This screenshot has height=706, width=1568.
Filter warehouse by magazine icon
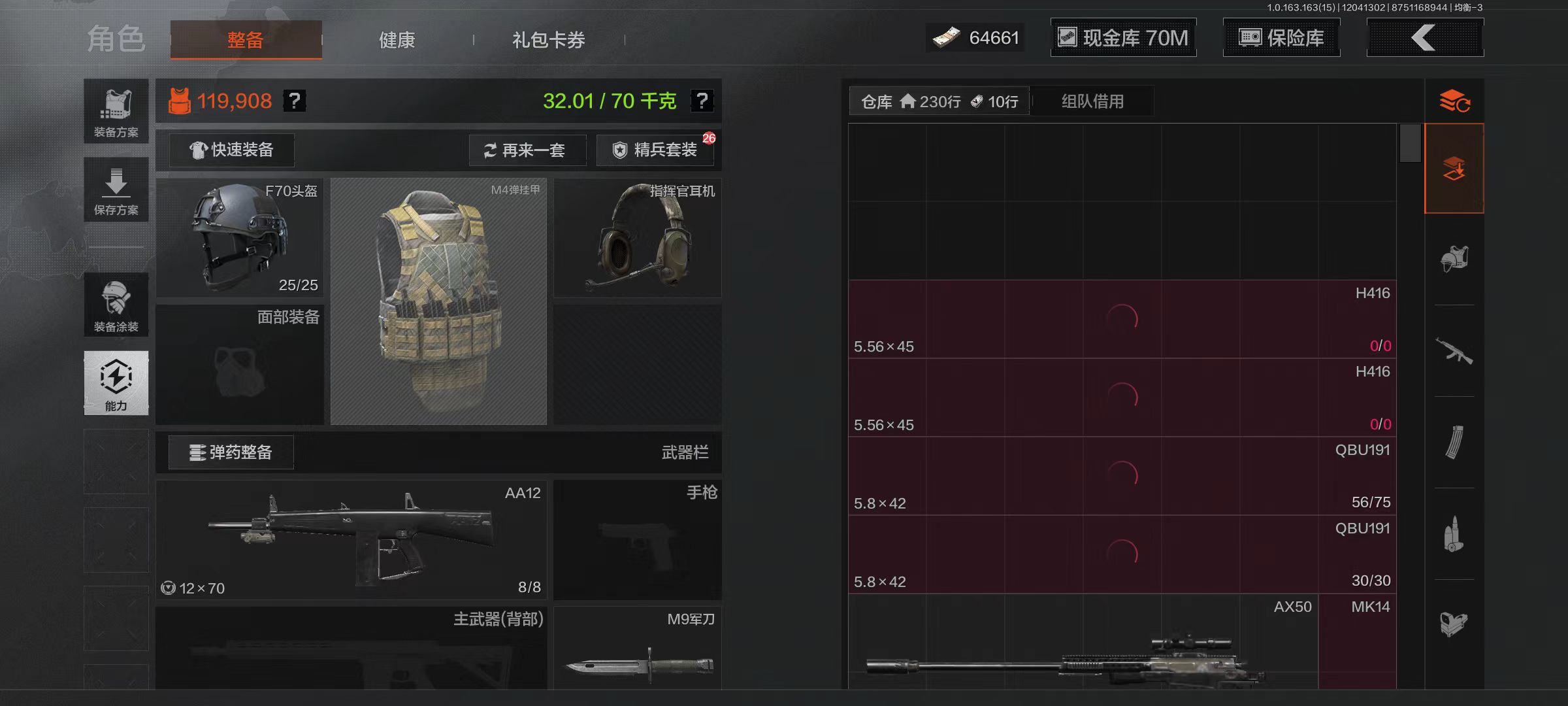pyautogui.click(x=1454, y=443)
